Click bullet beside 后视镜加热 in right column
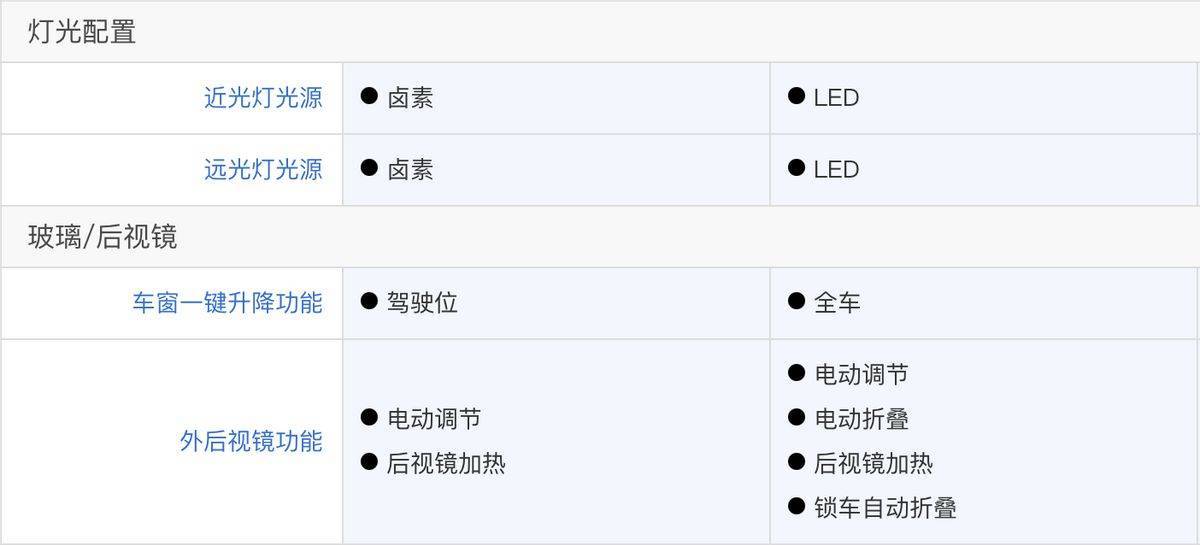 pos(796,461)
